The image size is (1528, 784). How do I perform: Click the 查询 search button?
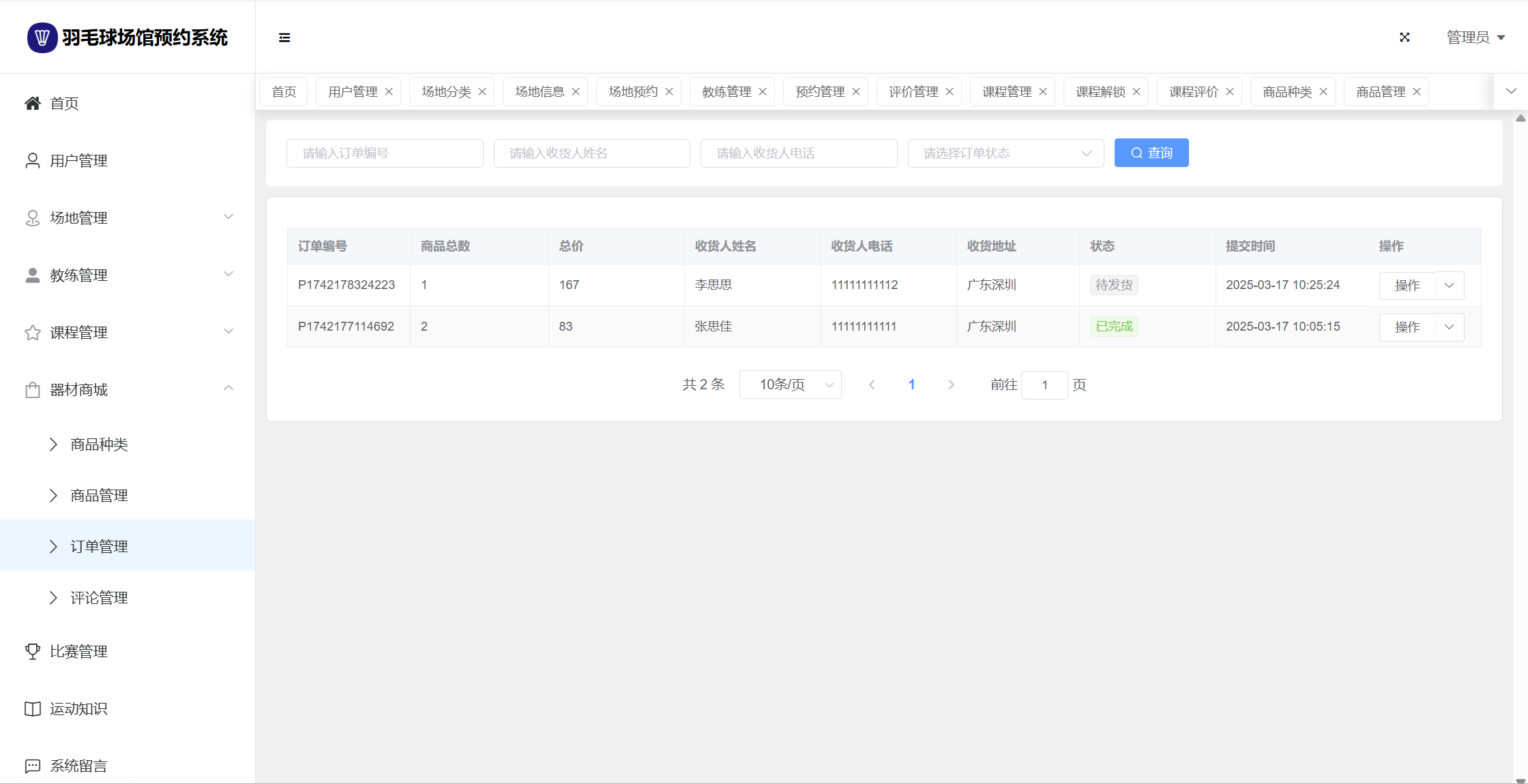1151,153
